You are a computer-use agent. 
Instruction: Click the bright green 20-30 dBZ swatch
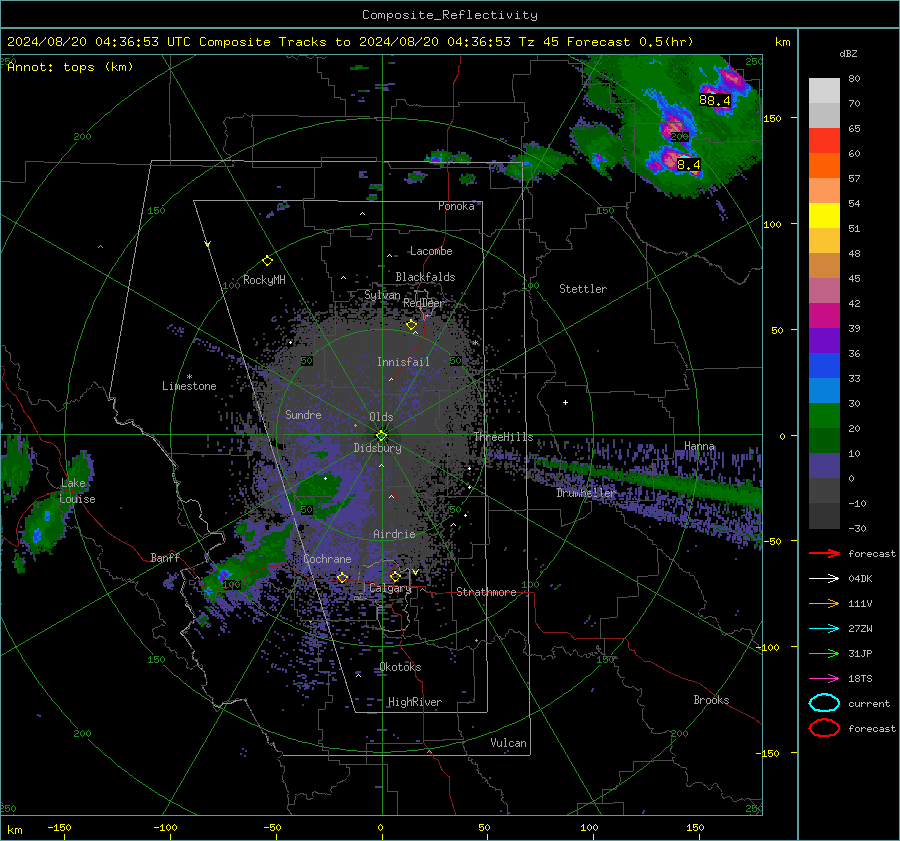(824, 416)
